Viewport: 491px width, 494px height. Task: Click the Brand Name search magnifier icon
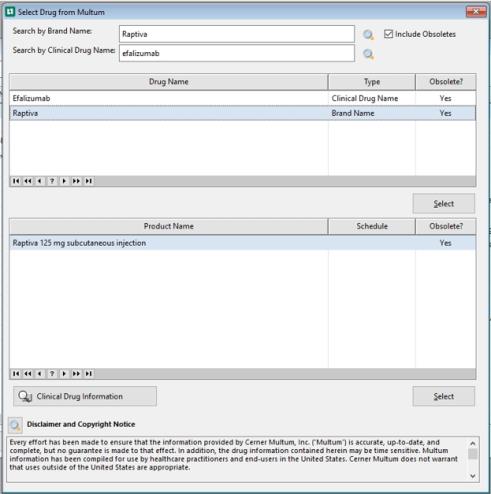click(x=368, y=34)
